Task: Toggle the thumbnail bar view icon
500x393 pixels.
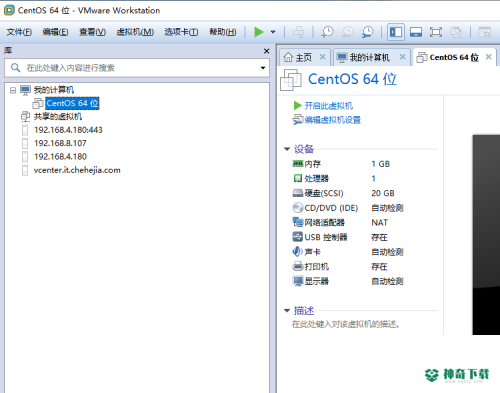Action: tap(416, 32)
